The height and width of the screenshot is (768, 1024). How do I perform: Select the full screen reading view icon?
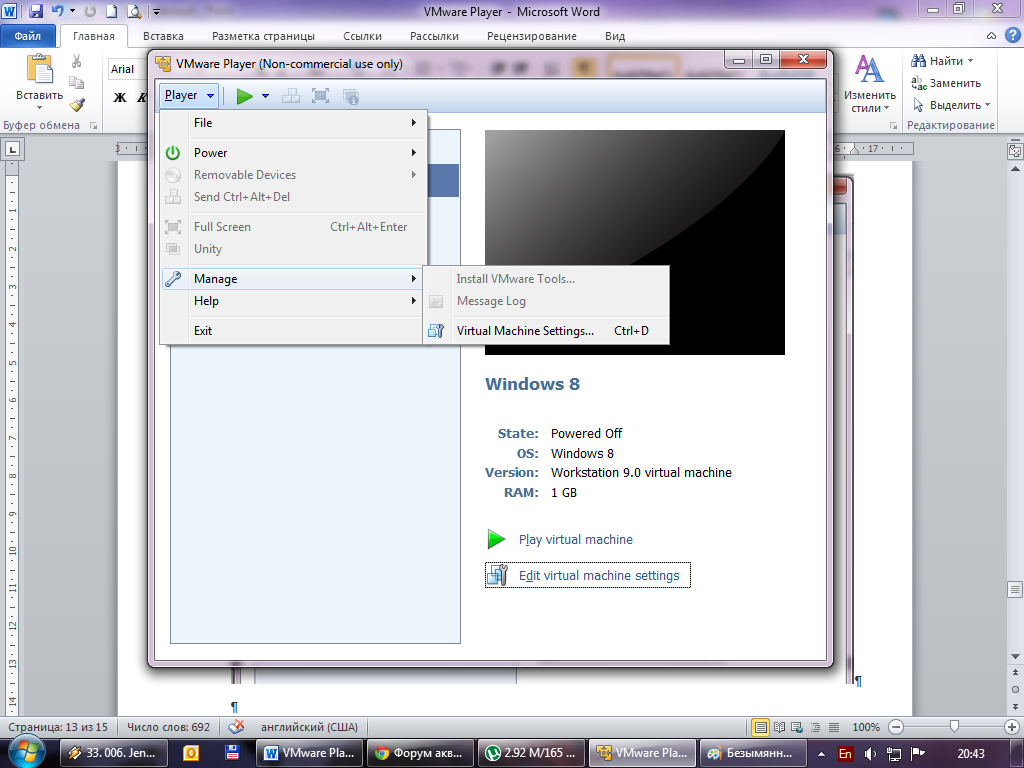[x=779, y=727]
